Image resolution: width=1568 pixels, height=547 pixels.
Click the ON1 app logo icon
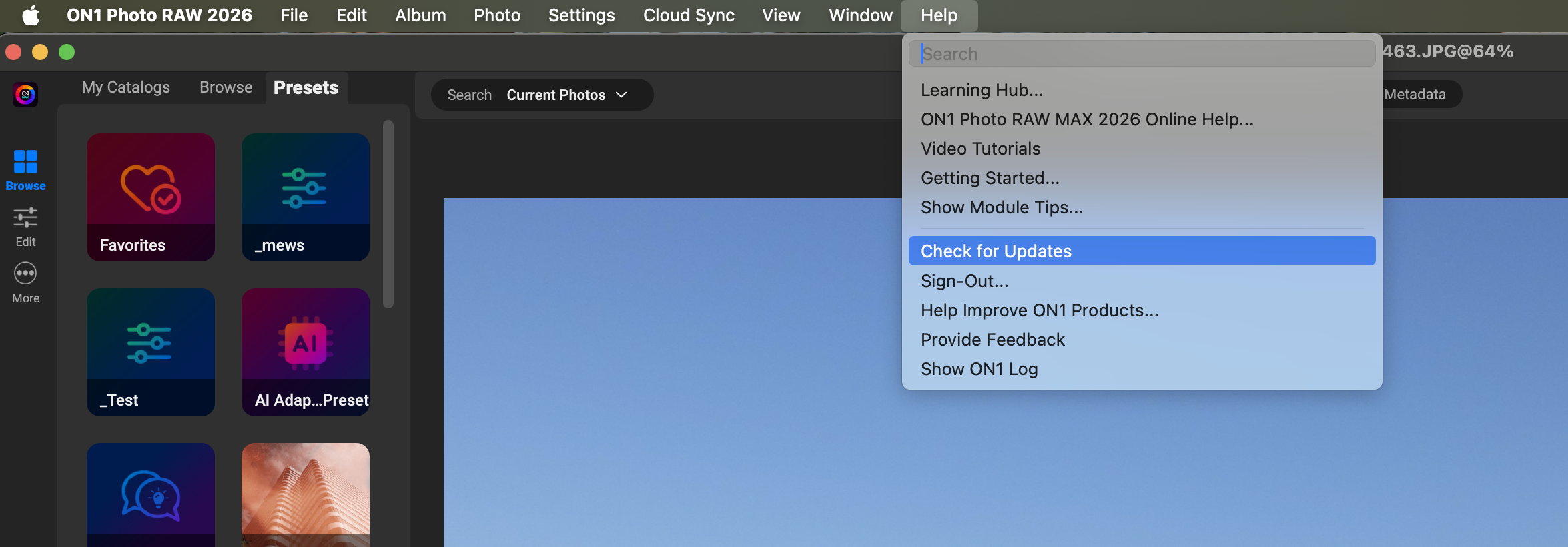tap(25, 95)
